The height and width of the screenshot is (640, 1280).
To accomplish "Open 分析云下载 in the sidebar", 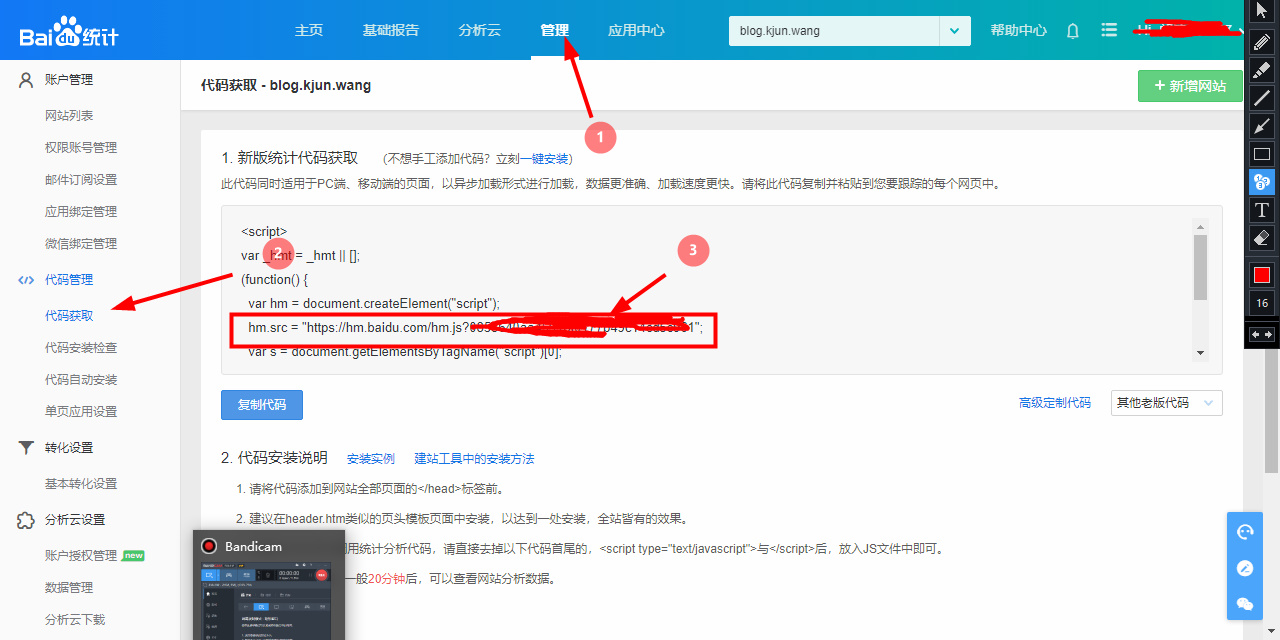I will (75, 620).
